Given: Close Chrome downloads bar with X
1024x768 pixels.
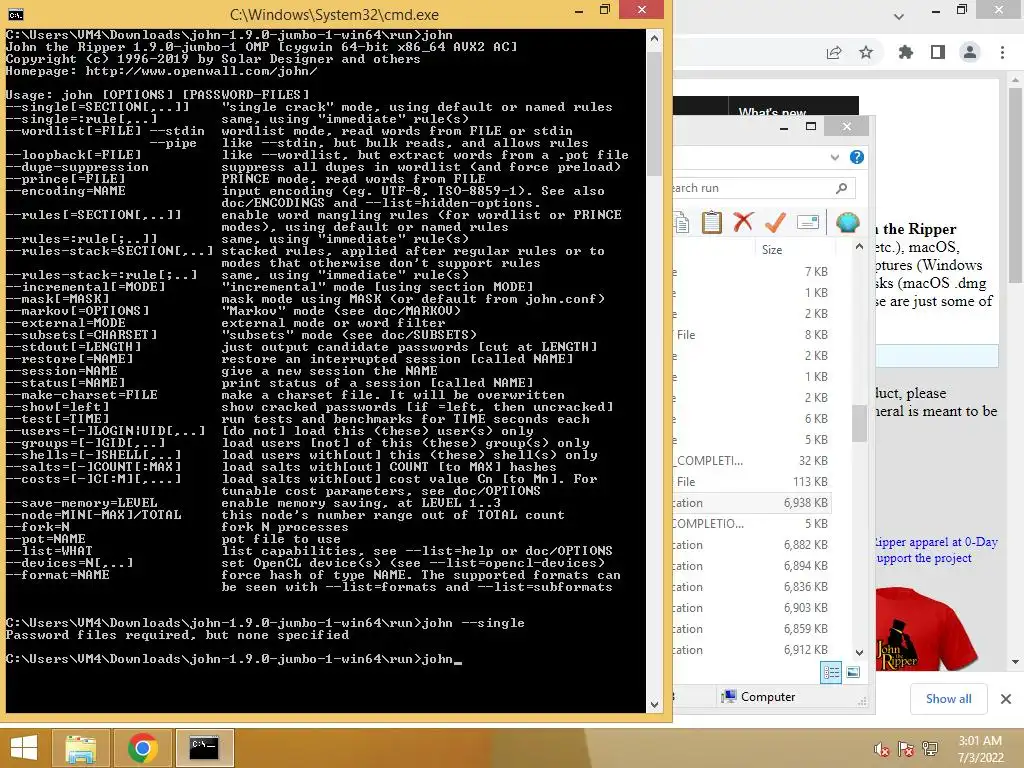Looking at the screenshot, I should 1006,699.
